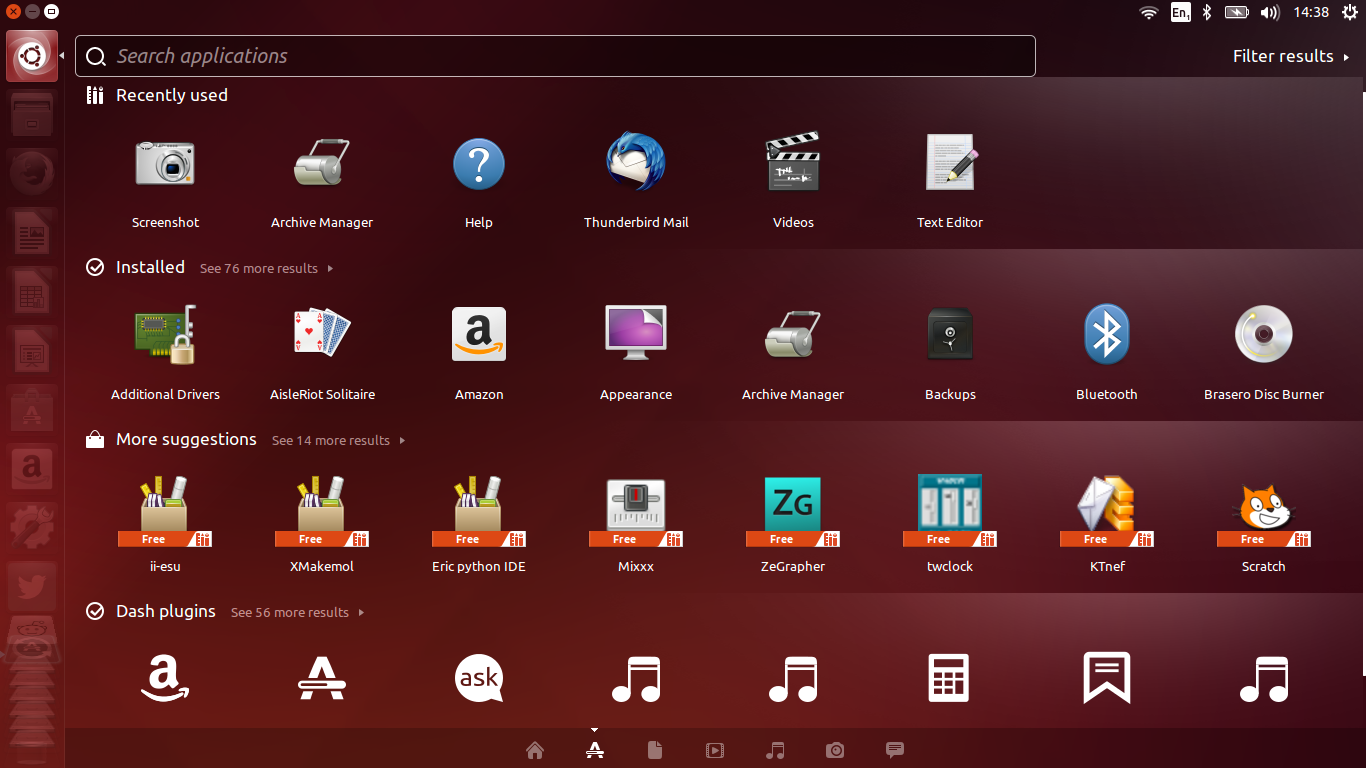This screenshot has height=768, width=1366.
Task: Click the Amazon plugin icon under Dash plugins
Action: coord(165,679)
